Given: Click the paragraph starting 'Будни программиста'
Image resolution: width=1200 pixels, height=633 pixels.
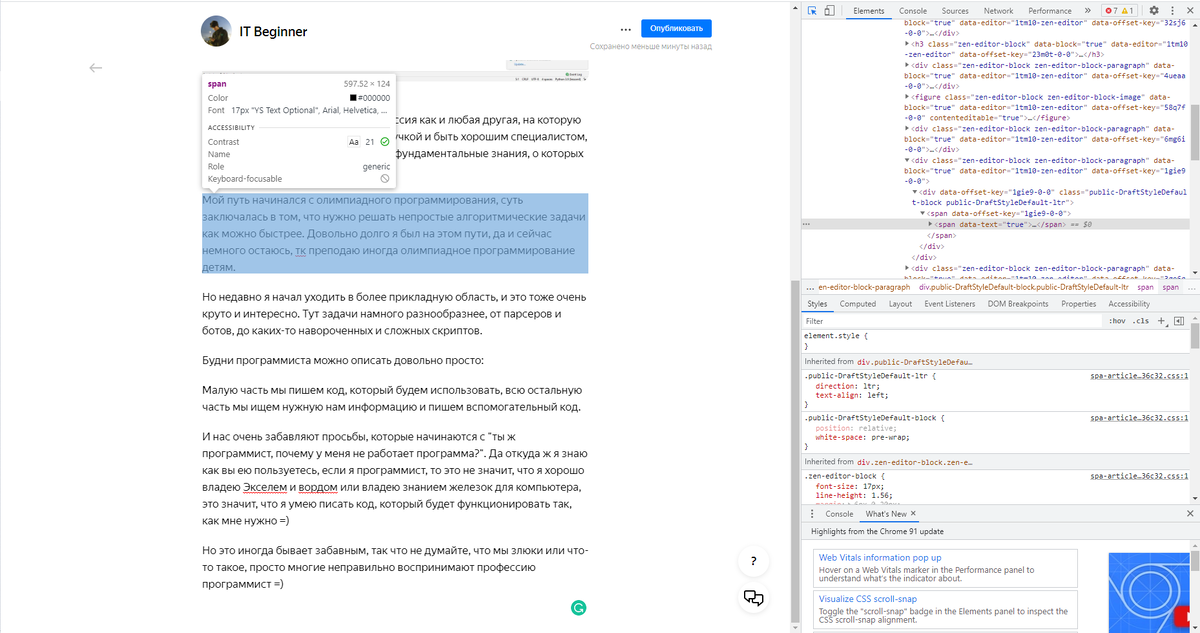Looking at the screenshot, I should pyautogui.click(x=343, y=359).
